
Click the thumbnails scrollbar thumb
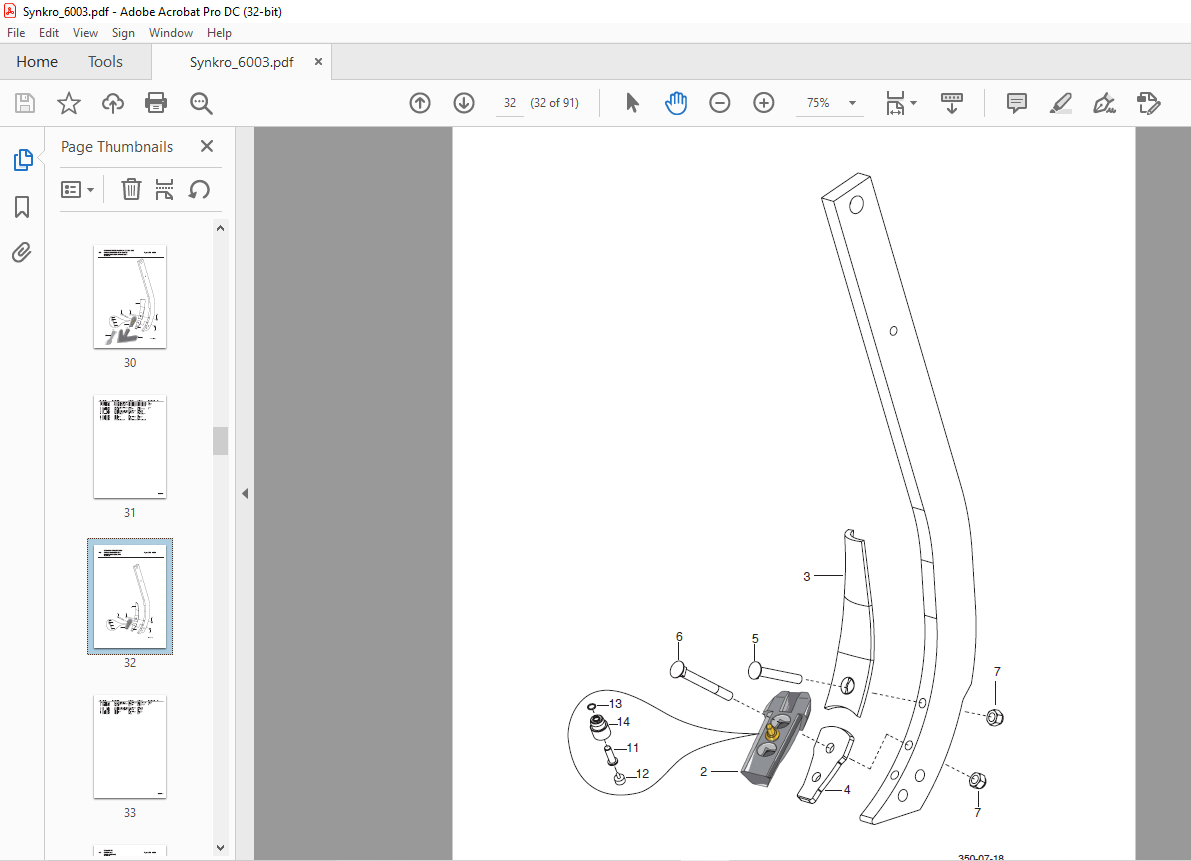coord(220,440)
